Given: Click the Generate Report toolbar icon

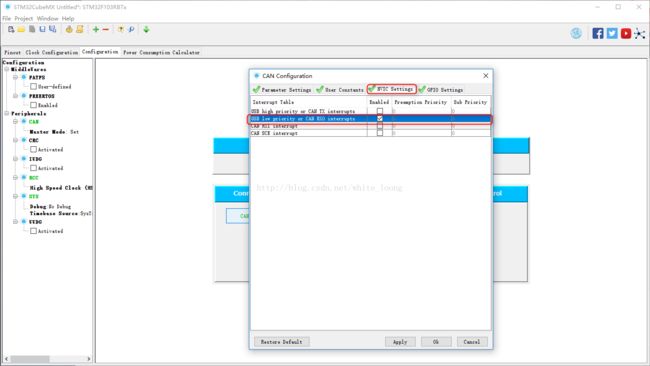Looking at the screenshot, I should tap(69, 29).
